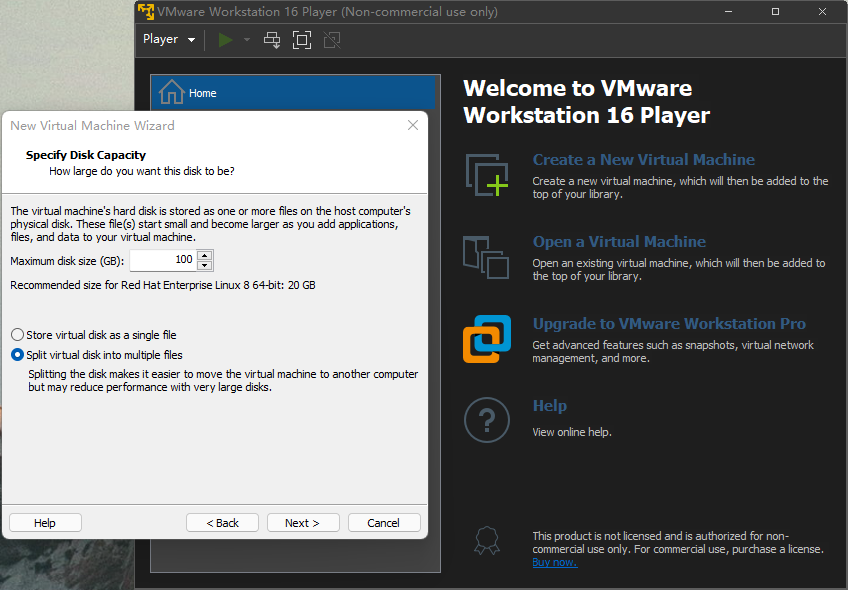Enter full screen mode via toolbar icon
Screen dimensions: 848x590
tap(302, 39)
